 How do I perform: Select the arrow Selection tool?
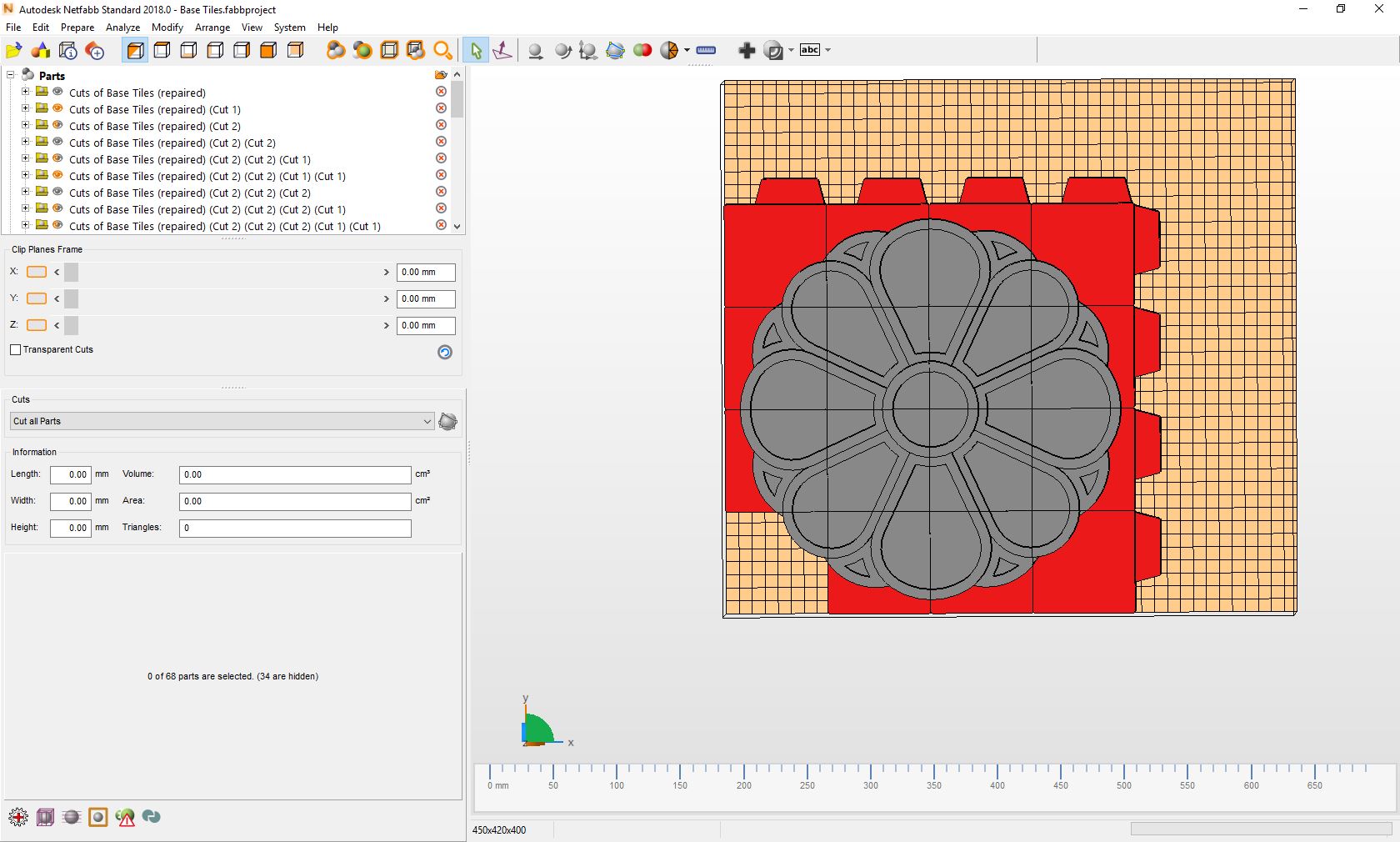[x=475, y=50]
